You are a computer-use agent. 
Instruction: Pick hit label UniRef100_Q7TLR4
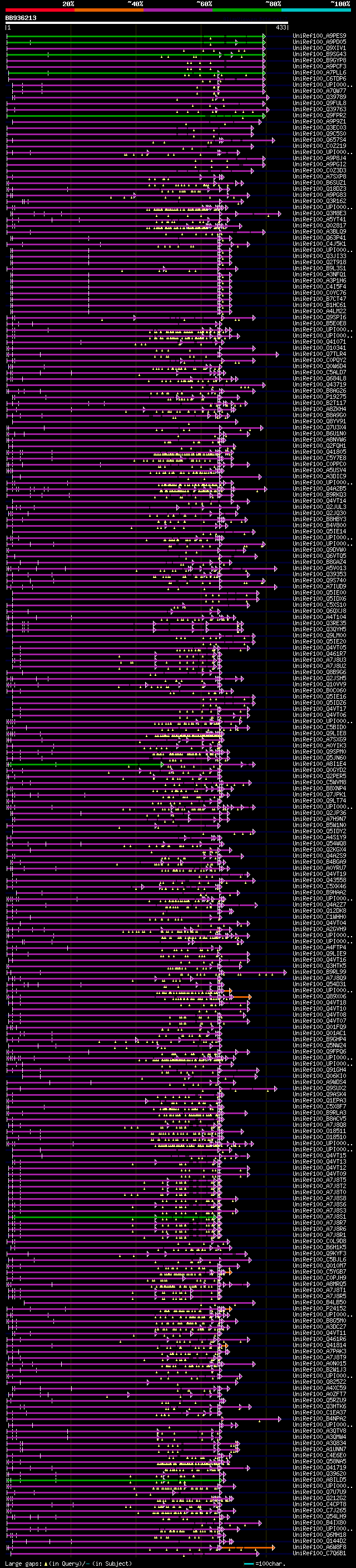tap(319, 354)
